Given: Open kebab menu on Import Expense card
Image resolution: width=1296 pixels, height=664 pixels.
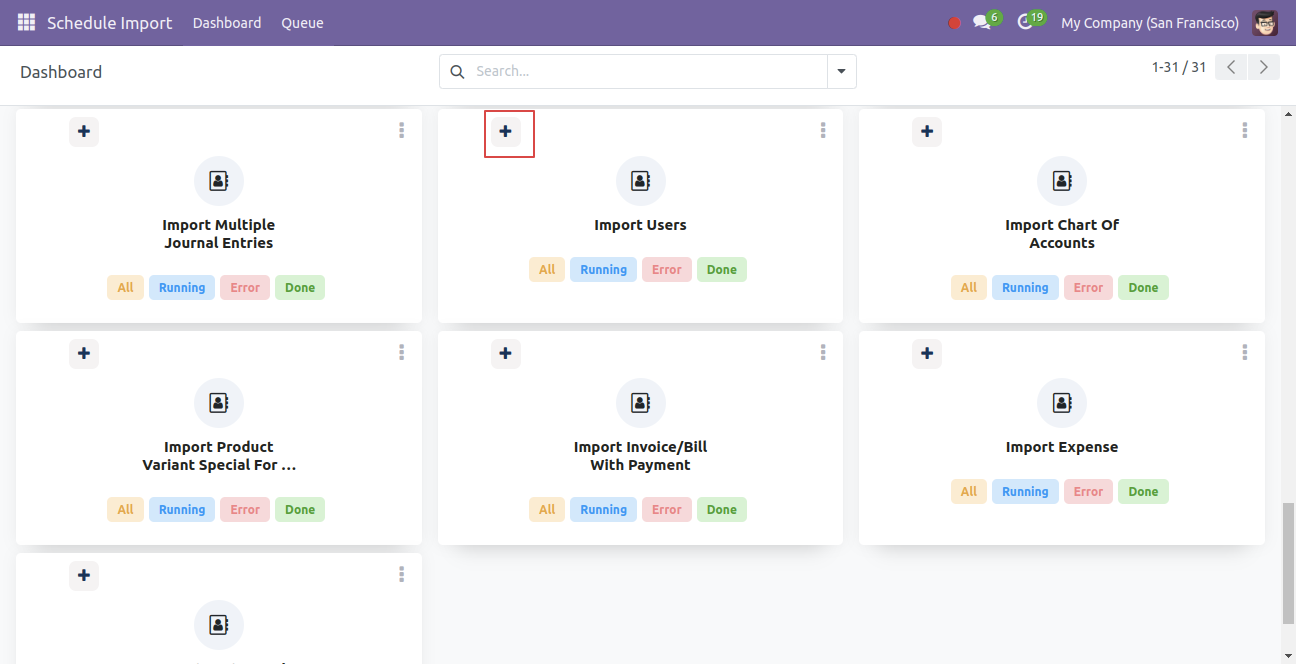Looking at the screenshot, I should (x=1245, y=352).
